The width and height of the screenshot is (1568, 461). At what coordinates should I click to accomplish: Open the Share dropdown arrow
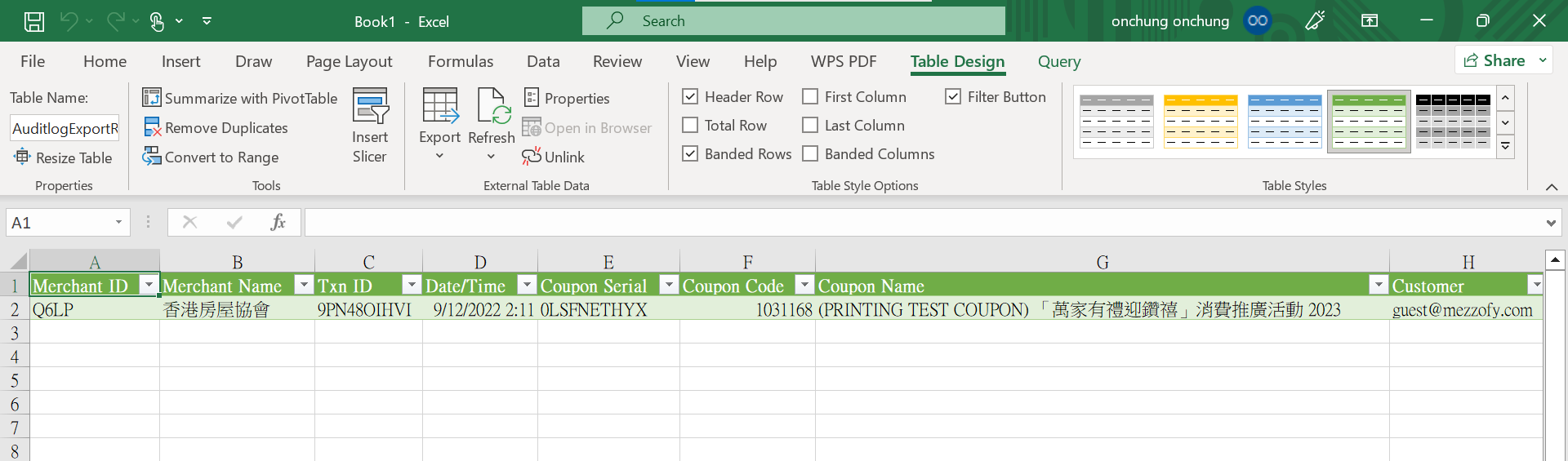1543,60
